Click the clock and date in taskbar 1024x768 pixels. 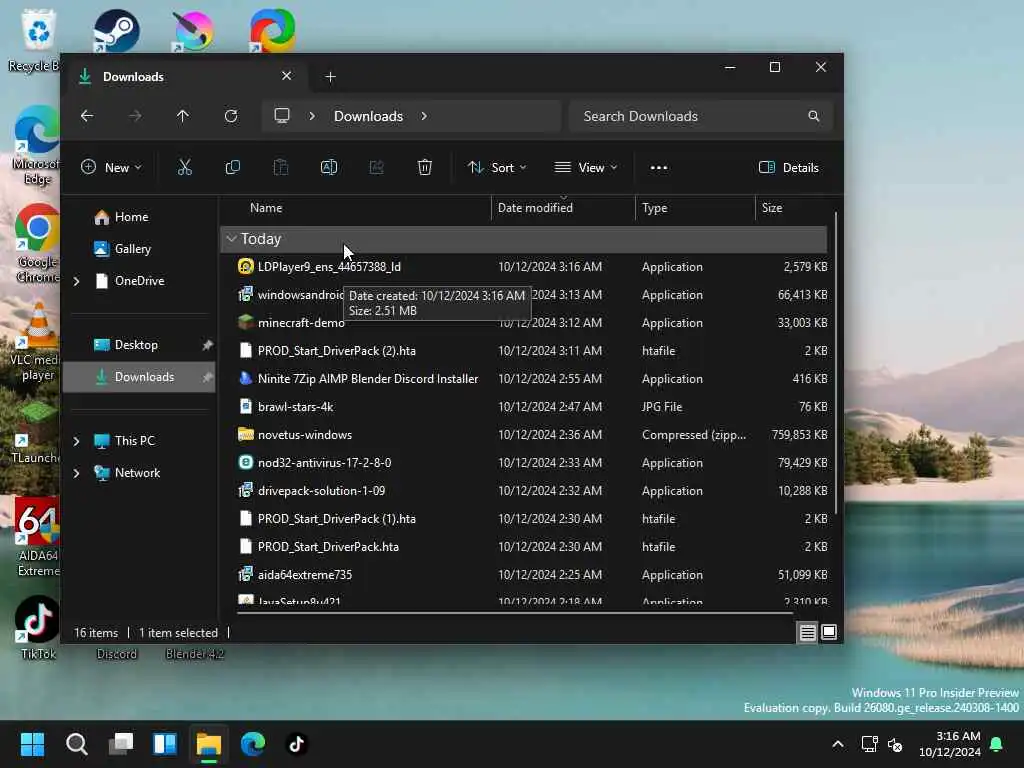(x=950, y=744)
